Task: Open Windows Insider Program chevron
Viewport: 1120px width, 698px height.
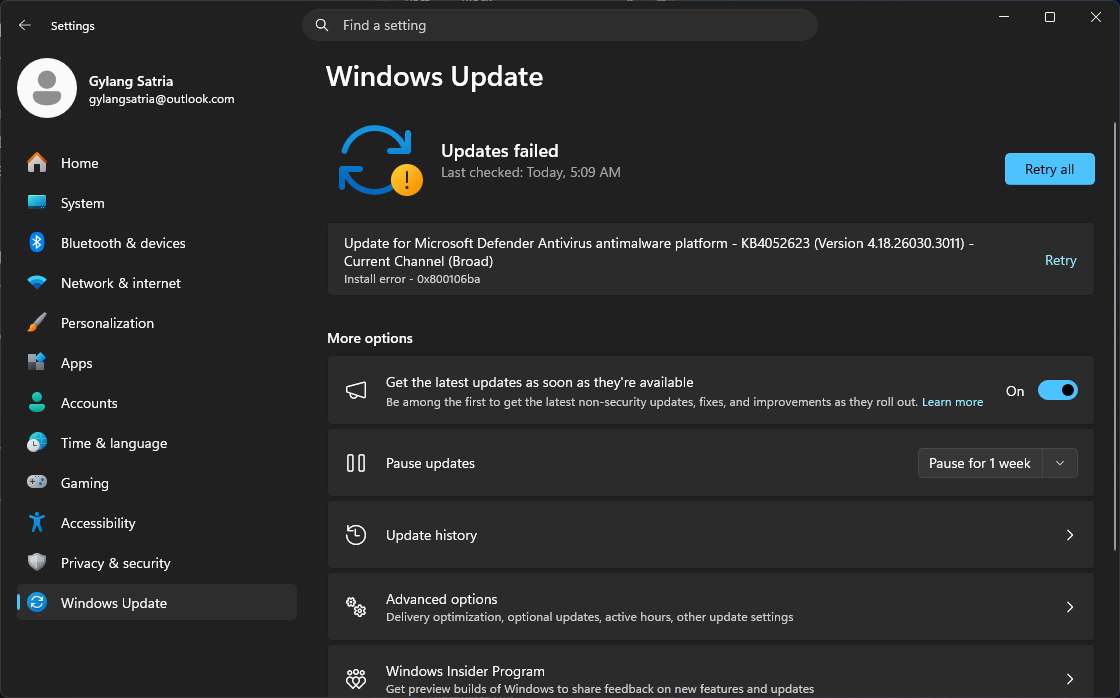Action: [1069, 679]
